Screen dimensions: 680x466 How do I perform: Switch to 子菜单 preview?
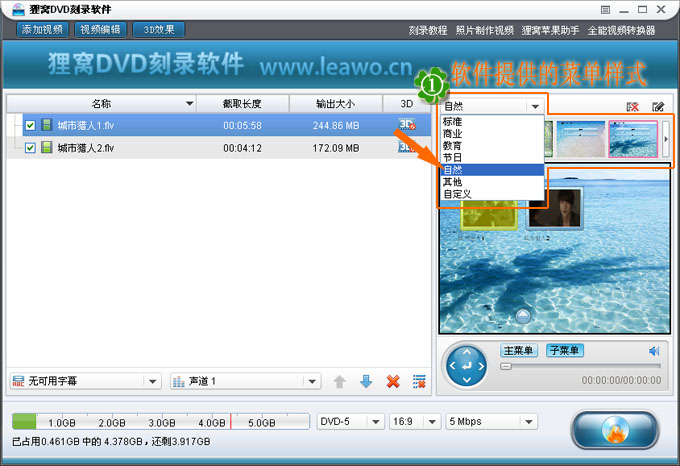pos(565,350)
